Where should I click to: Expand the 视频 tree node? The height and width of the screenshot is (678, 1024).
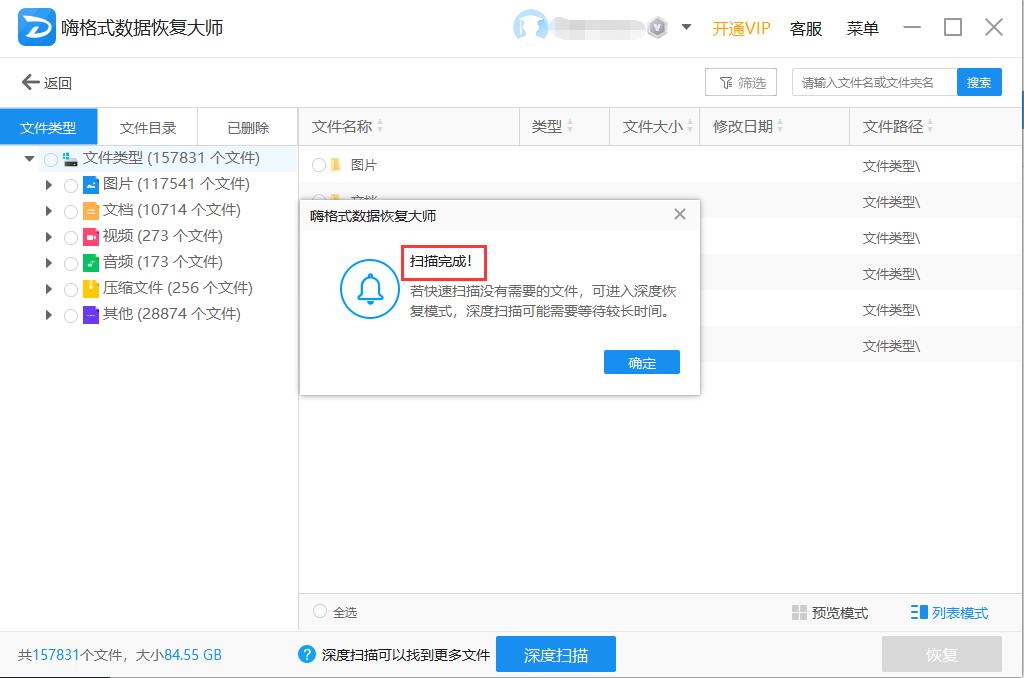[x=49, y=237]
